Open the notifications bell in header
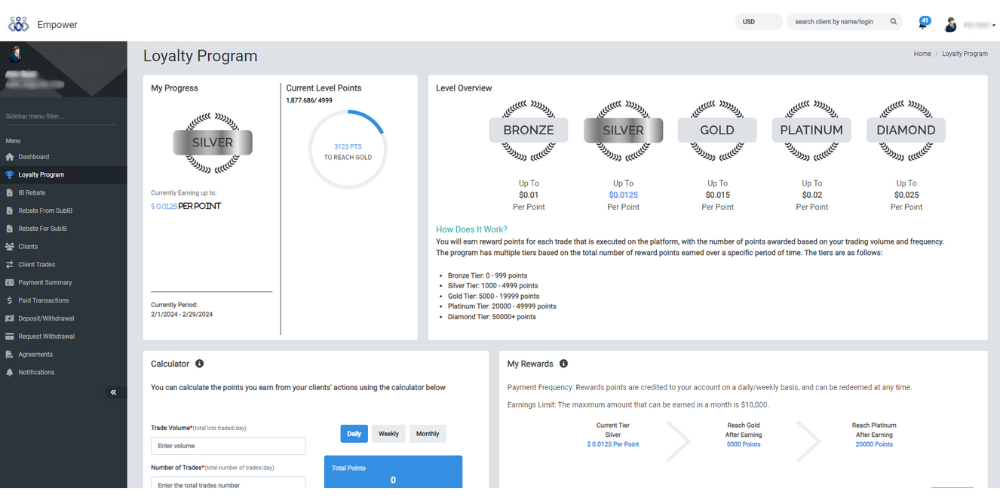Viewport: 1000px width, 500px height. (x=923, y=22)
